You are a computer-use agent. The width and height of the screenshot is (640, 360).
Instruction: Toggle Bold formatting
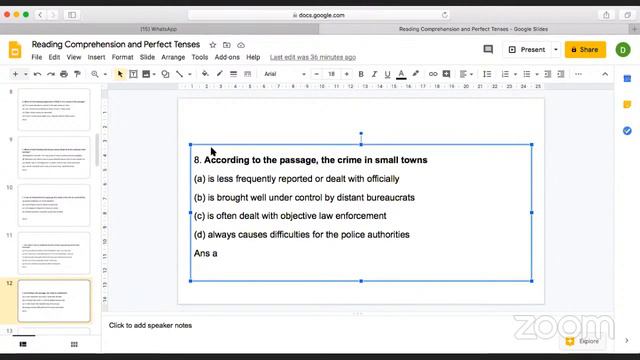click(361, 74)
